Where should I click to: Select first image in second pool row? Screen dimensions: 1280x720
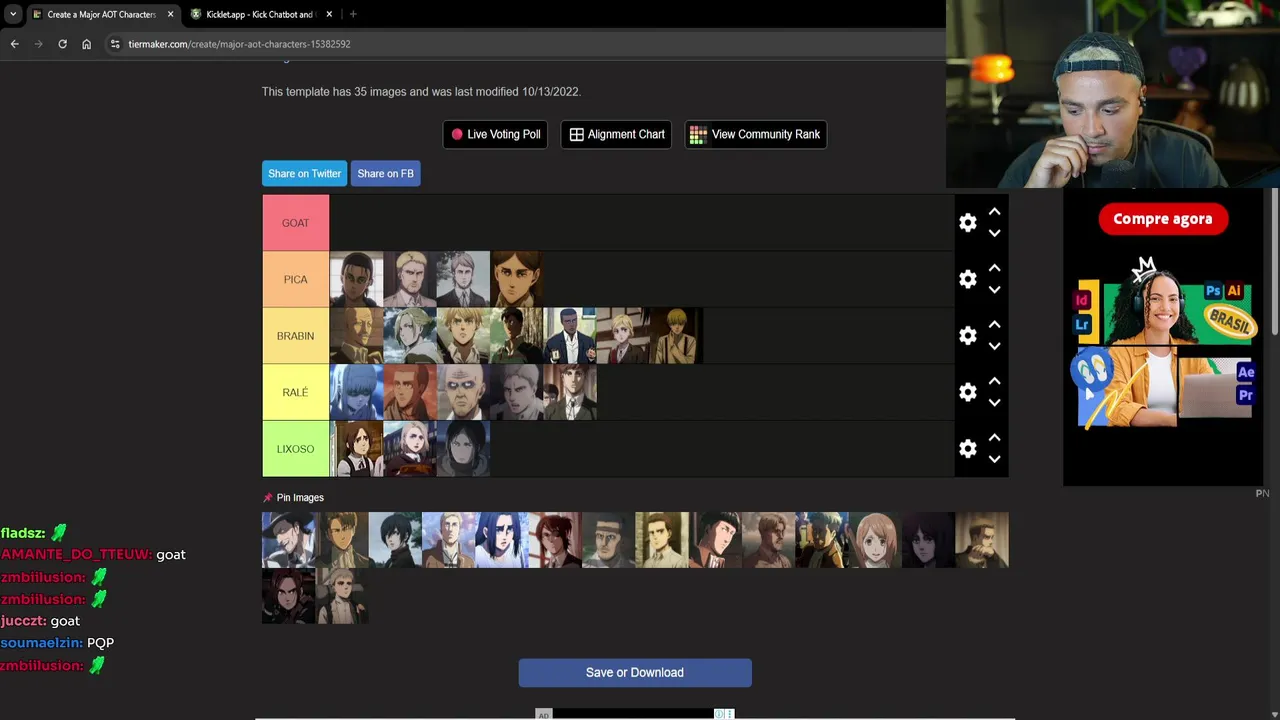point(288,596)
